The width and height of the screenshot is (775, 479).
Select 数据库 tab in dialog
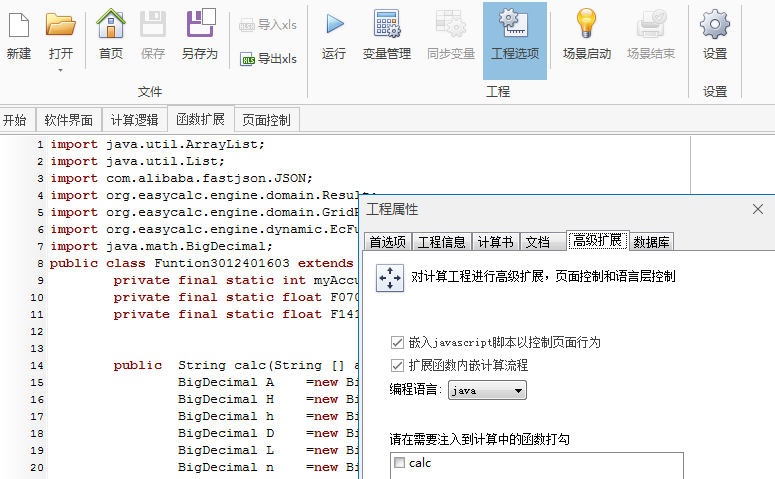652,241
